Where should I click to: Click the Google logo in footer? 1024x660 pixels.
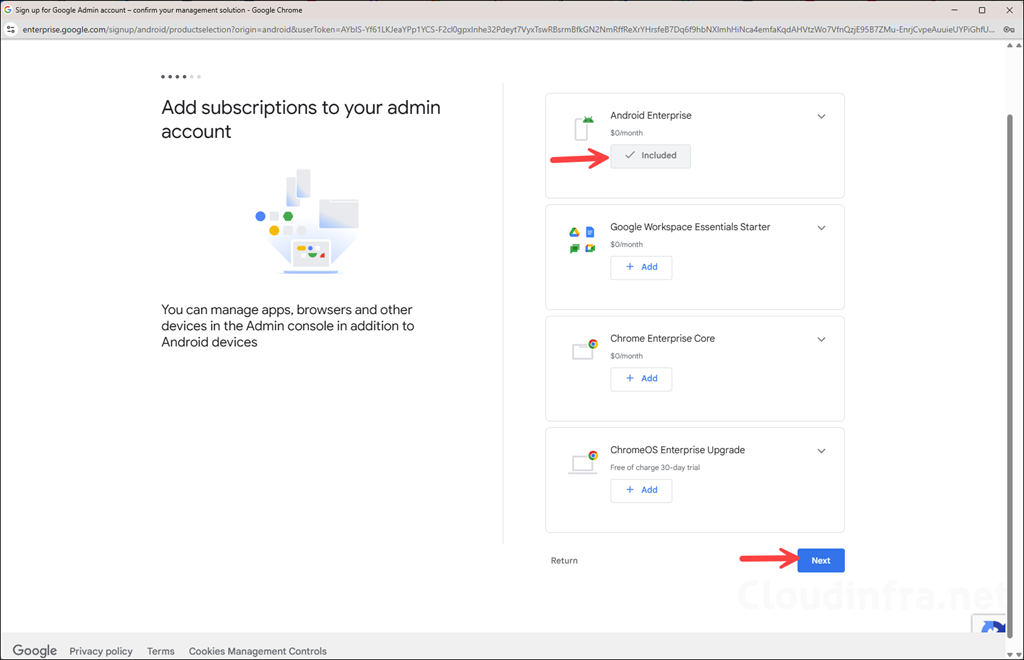(35, 650)
